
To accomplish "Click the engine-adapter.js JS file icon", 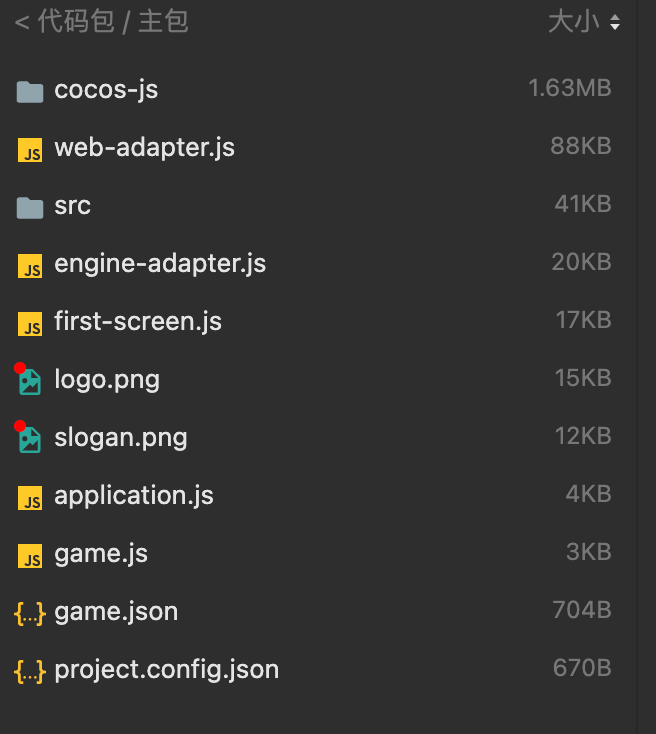I will (30, 265).
